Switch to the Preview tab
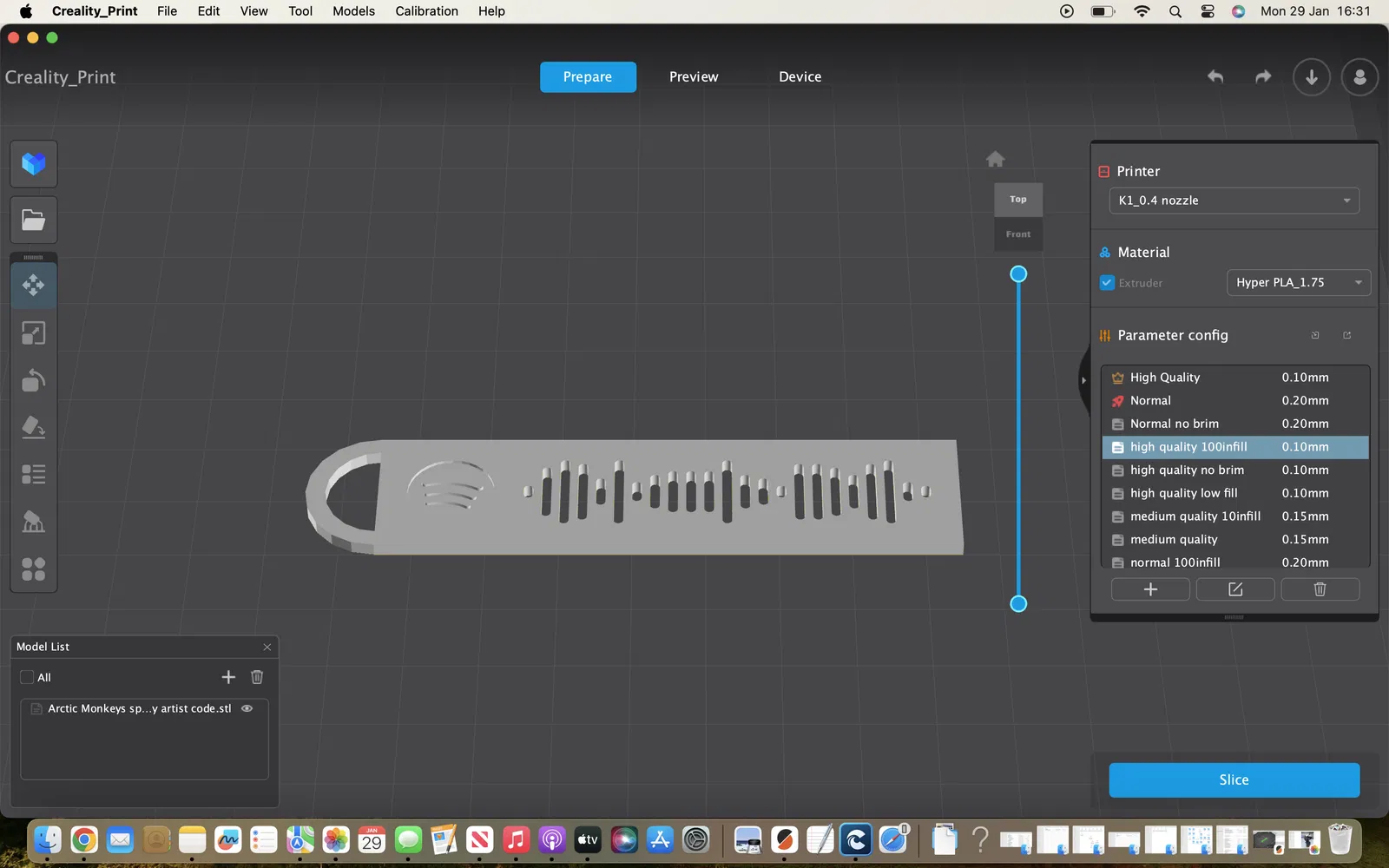The height and width of the screenshot is (868, 1389). [694, 77]
